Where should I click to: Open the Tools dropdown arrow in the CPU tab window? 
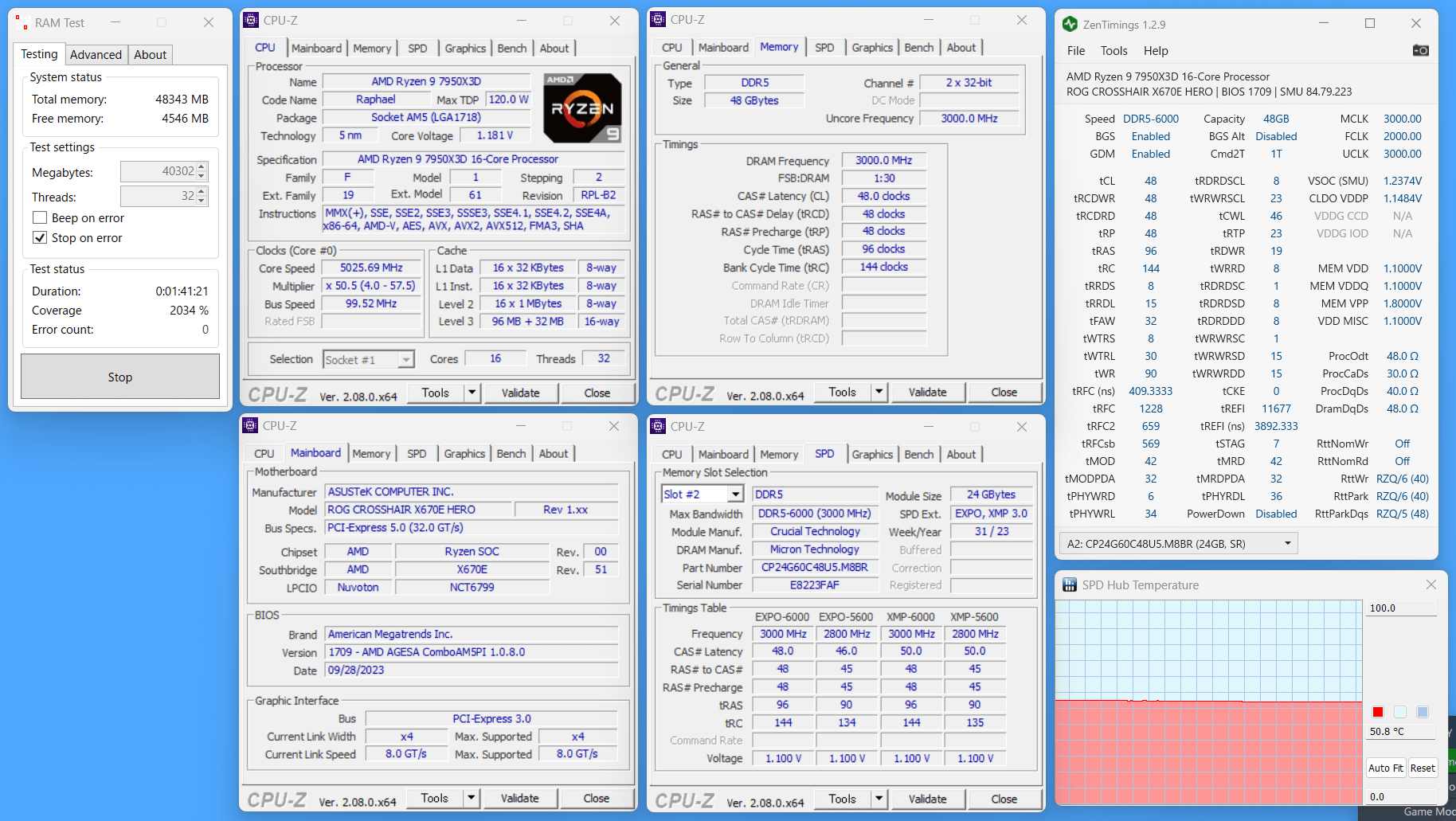coord(472,393)
